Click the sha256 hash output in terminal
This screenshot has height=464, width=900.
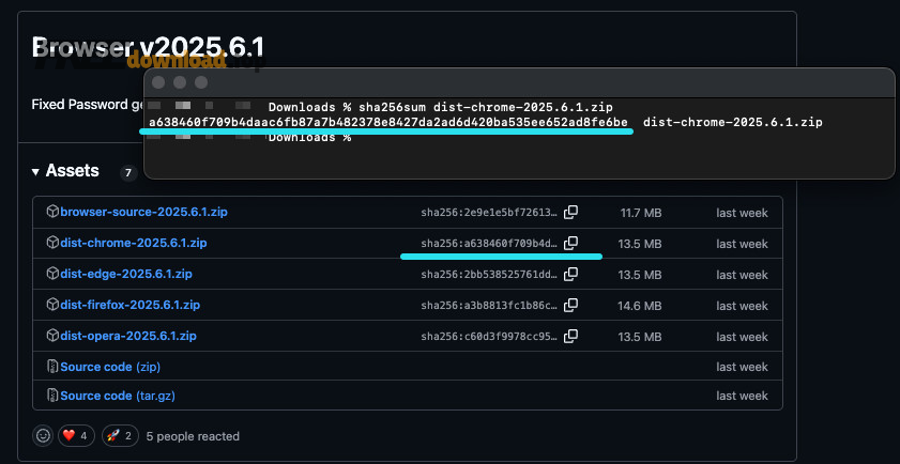pyautogui.click(x=388, y=122)
